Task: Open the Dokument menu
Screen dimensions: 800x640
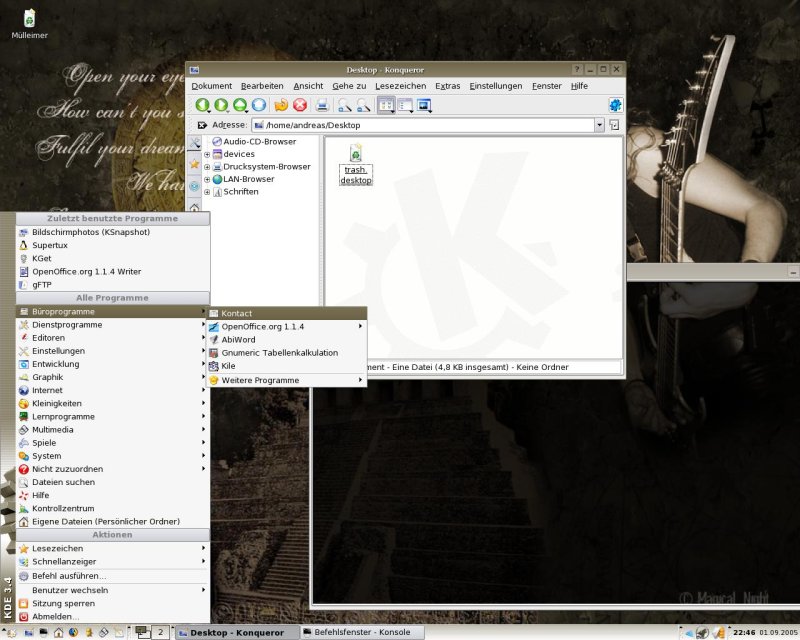Action: (x=211, y=86)
